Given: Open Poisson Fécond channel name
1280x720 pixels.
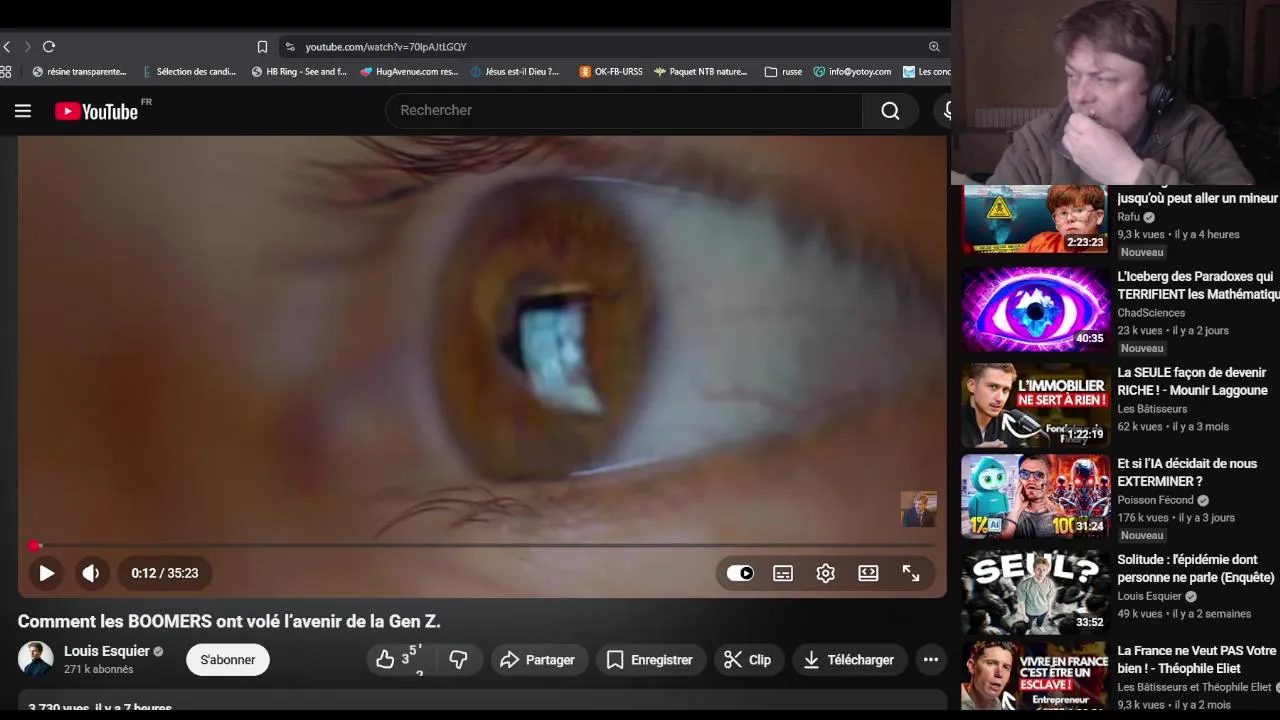Looking at the screenshot, I should coord(1156,500).
